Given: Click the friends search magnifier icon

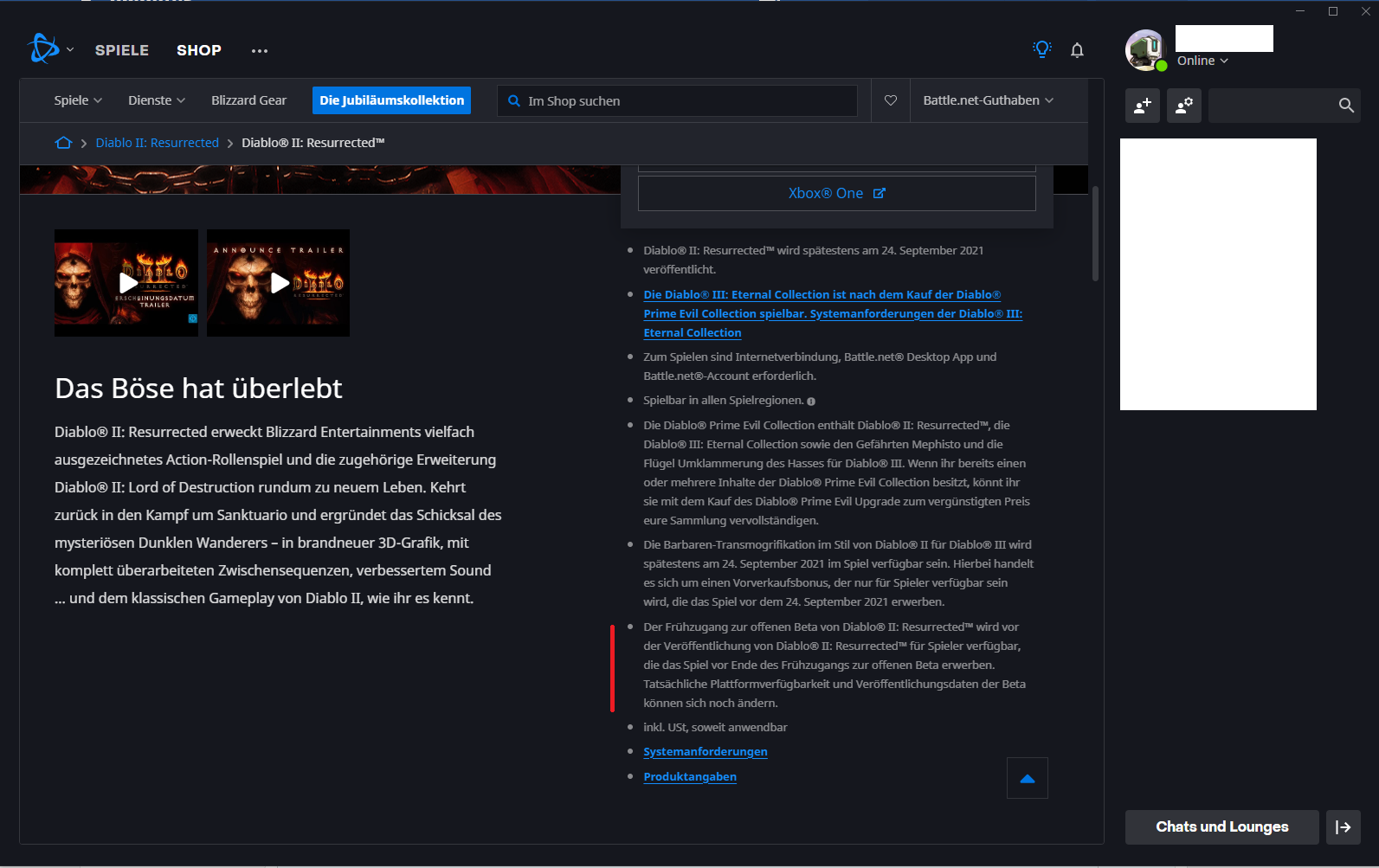Looking at the screenshot, I should (x=1346, y=106).
